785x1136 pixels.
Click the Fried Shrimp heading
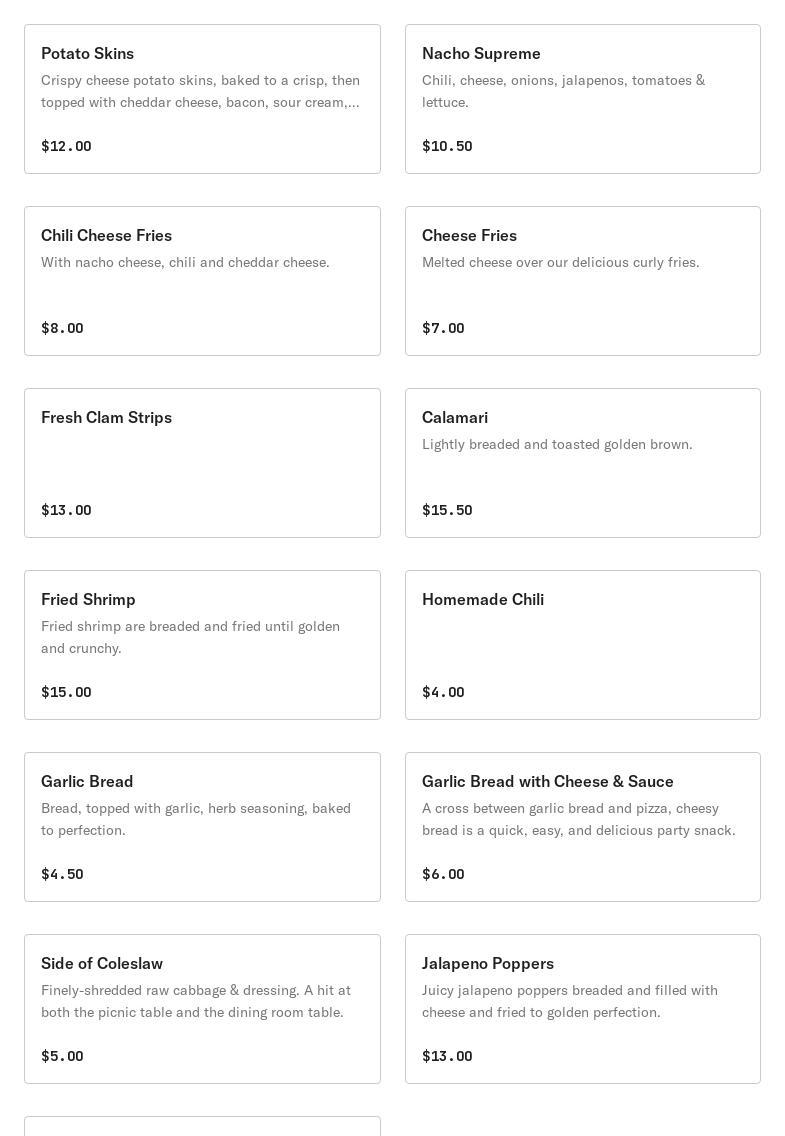88,599
